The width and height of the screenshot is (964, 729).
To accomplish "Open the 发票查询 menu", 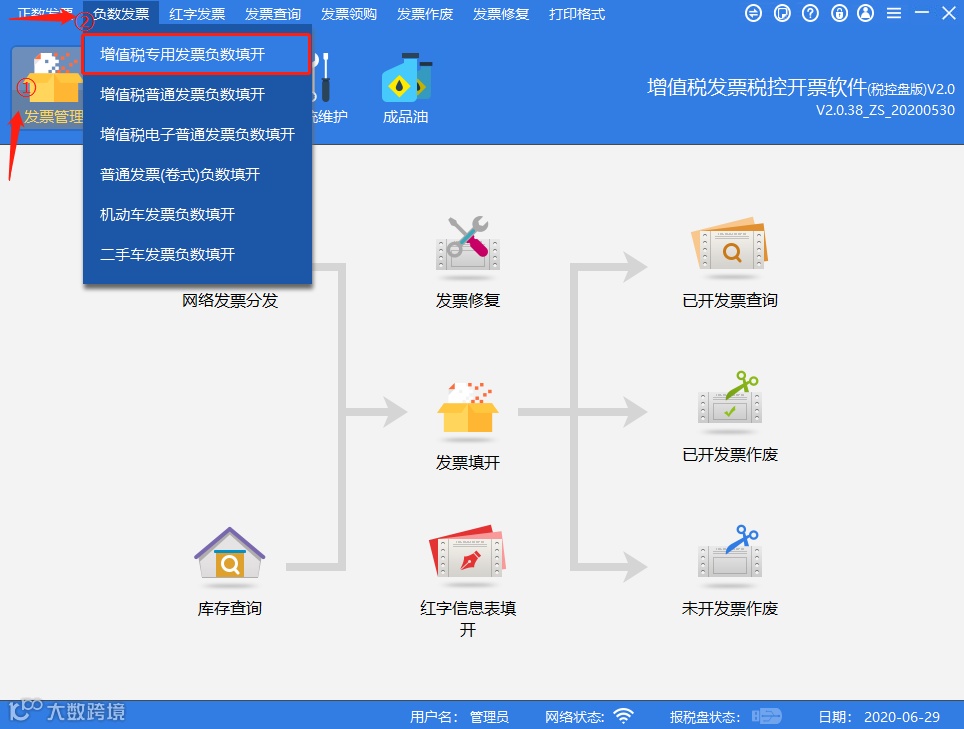I will (273, 14).
